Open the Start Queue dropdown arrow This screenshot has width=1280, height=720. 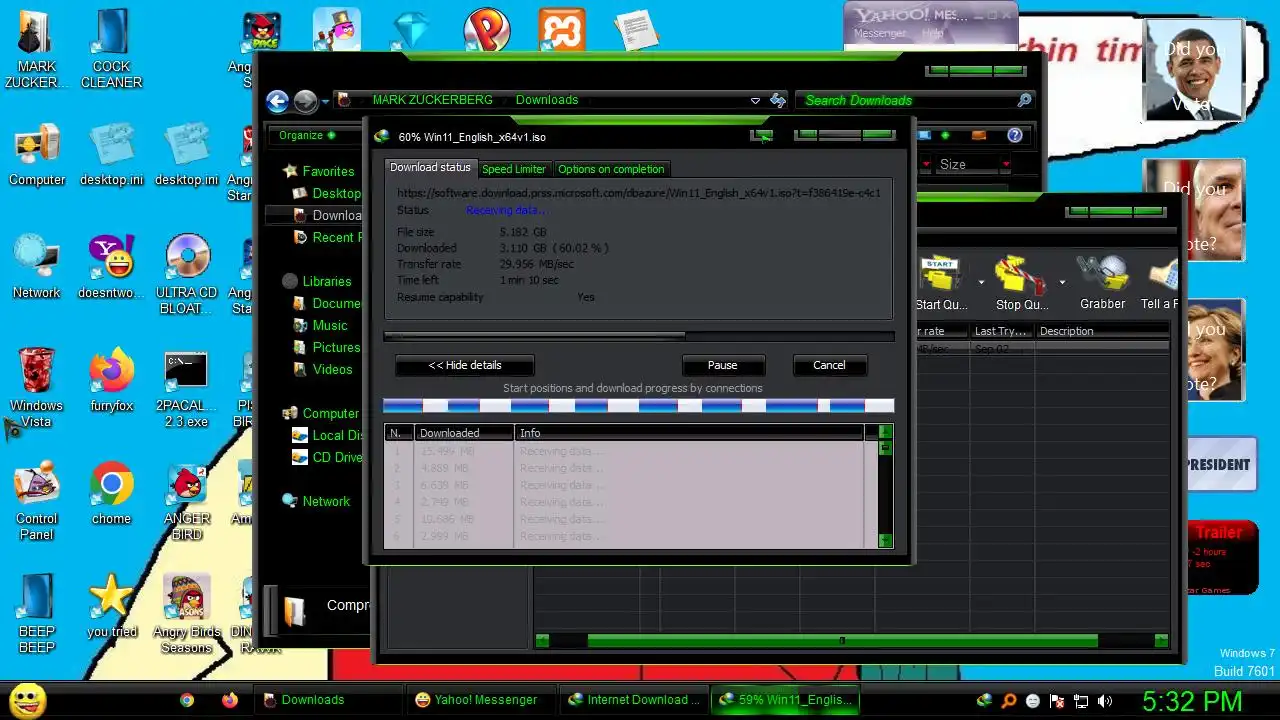pyautogui.click(x=981, y=283)
